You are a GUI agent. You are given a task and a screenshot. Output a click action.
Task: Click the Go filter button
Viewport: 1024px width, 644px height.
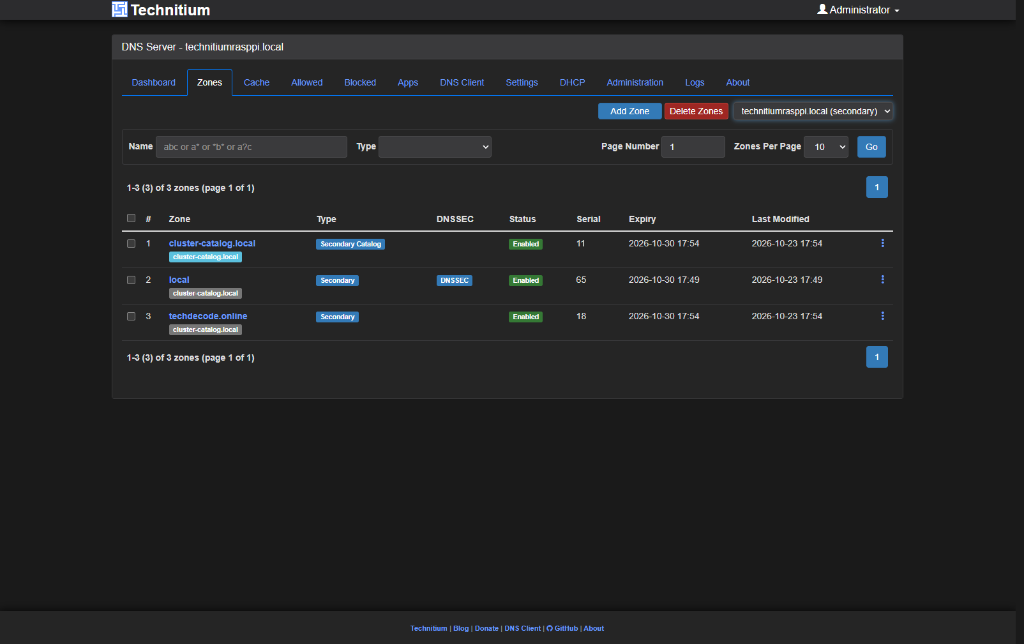pos(871,147)
